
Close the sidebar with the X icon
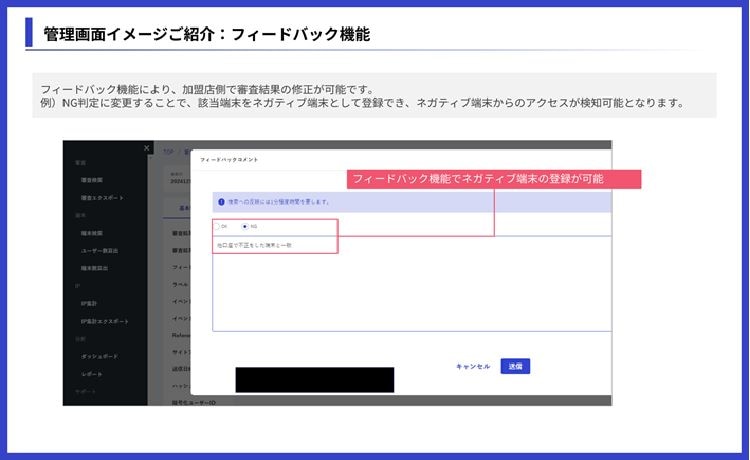point(147,148)
